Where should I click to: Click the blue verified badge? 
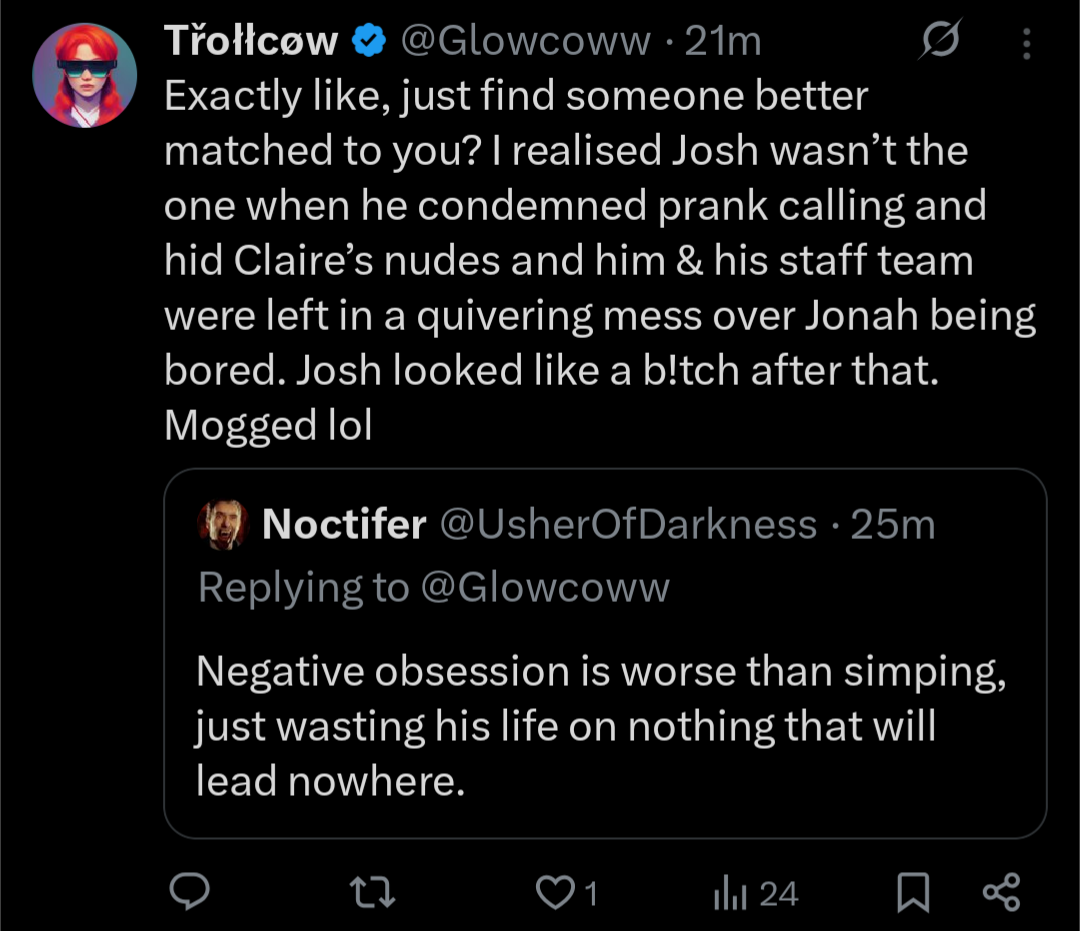click(x=370, y=42)
